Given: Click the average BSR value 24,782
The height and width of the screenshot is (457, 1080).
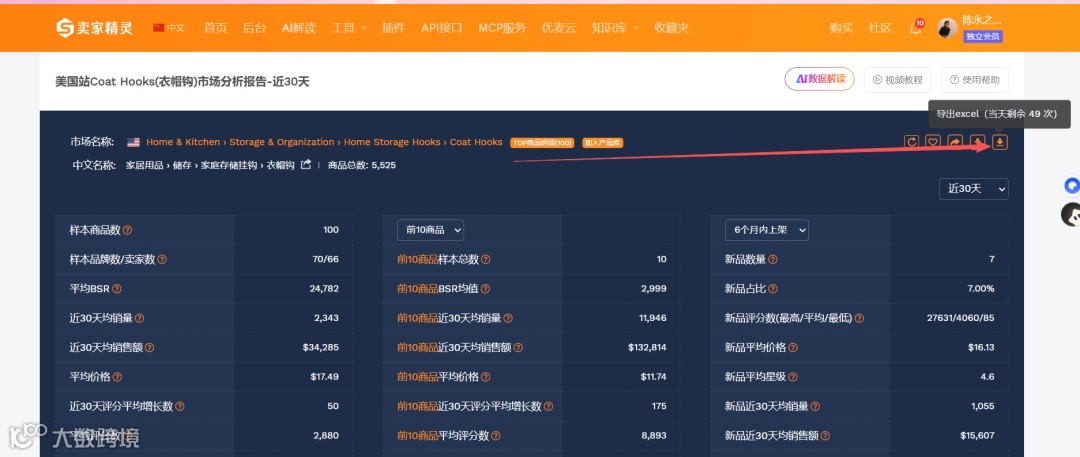Looking at the screenshot, I should pyautogui.click(x=324, y=289).
